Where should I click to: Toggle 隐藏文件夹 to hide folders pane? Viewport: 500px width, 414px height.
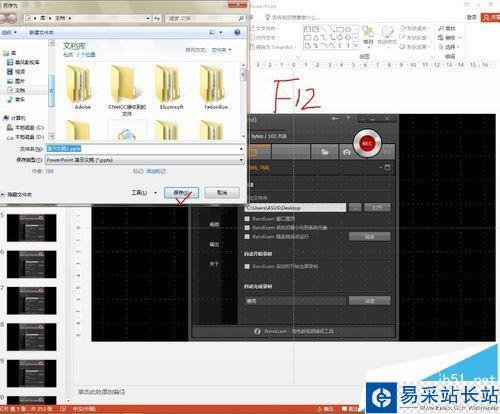click(x=17, y=194)
